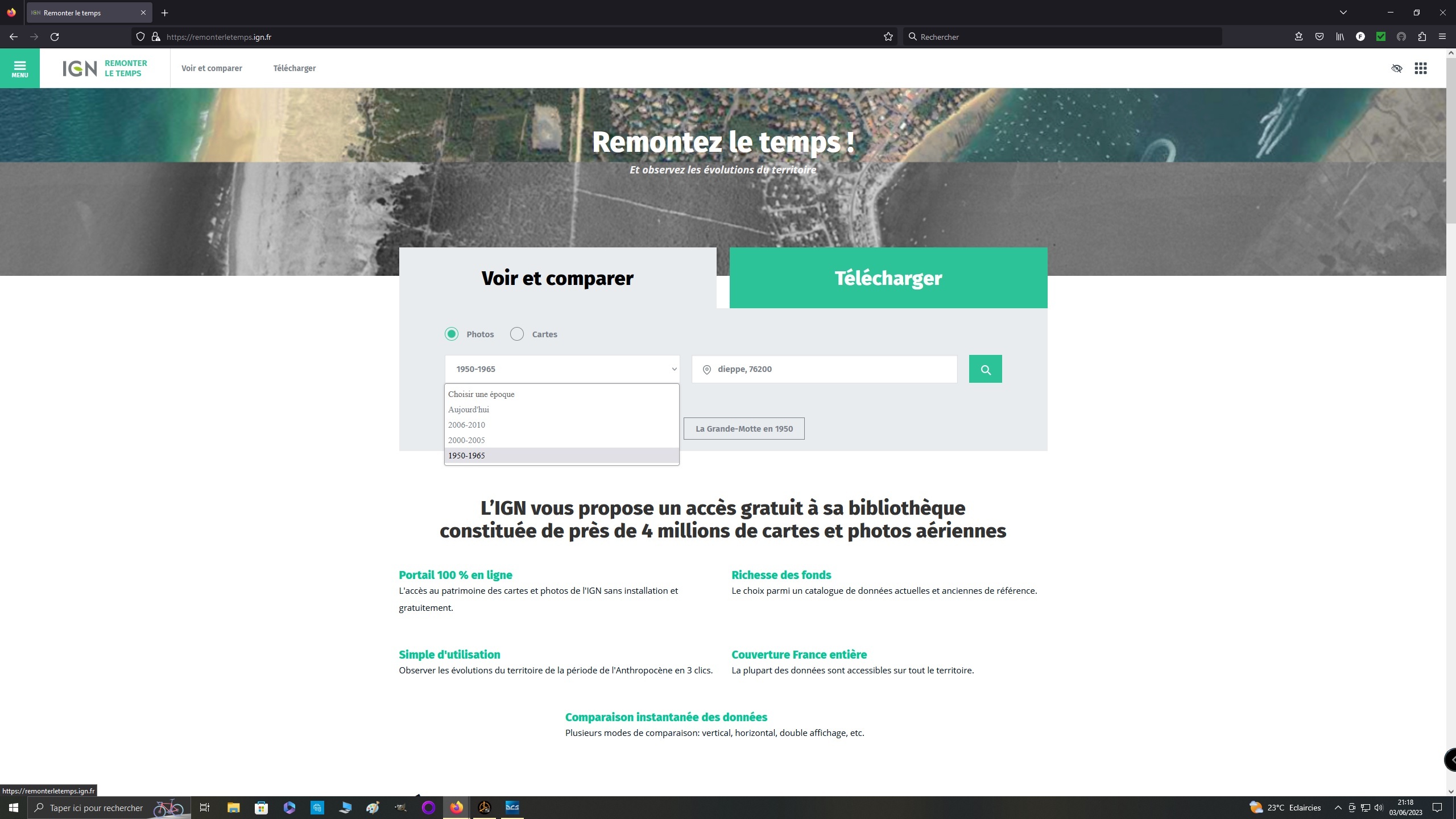Click the crossed-eye accessibility icon
Screen dimensions: 1456x819
1396,68
